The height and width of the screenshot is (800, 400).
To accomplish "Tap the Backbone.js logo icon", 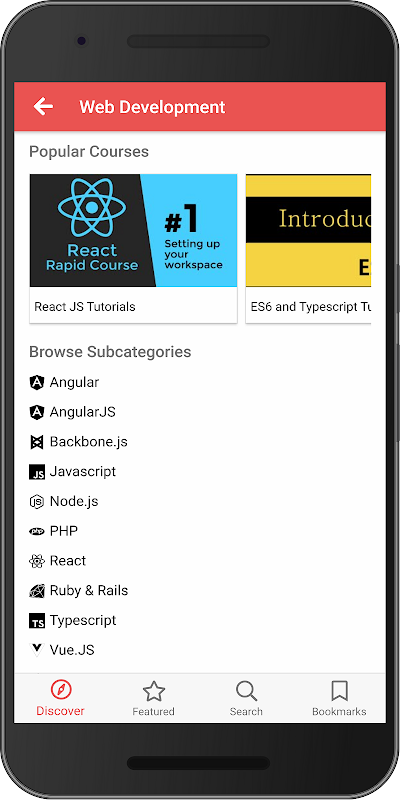I will [x=37, y=442].
